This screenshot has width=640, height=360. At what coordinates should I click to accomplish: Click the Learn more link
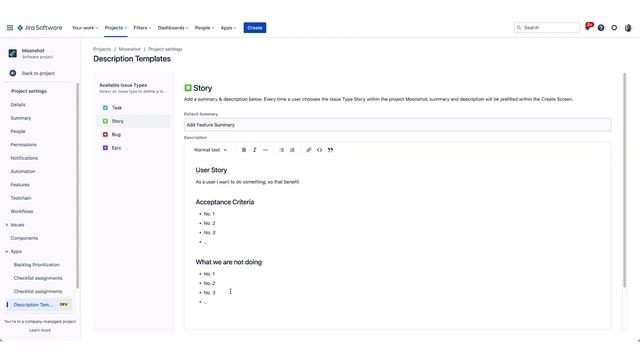pyautogui.click(x=40, y=330)
